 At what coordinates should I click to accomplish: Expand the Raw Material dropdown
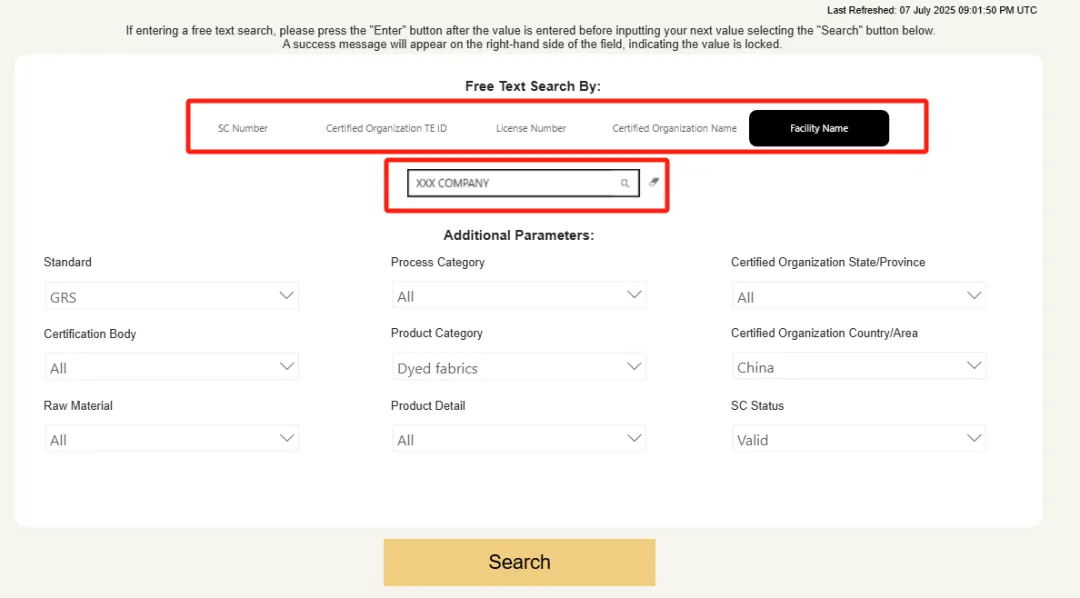point(172,439)
